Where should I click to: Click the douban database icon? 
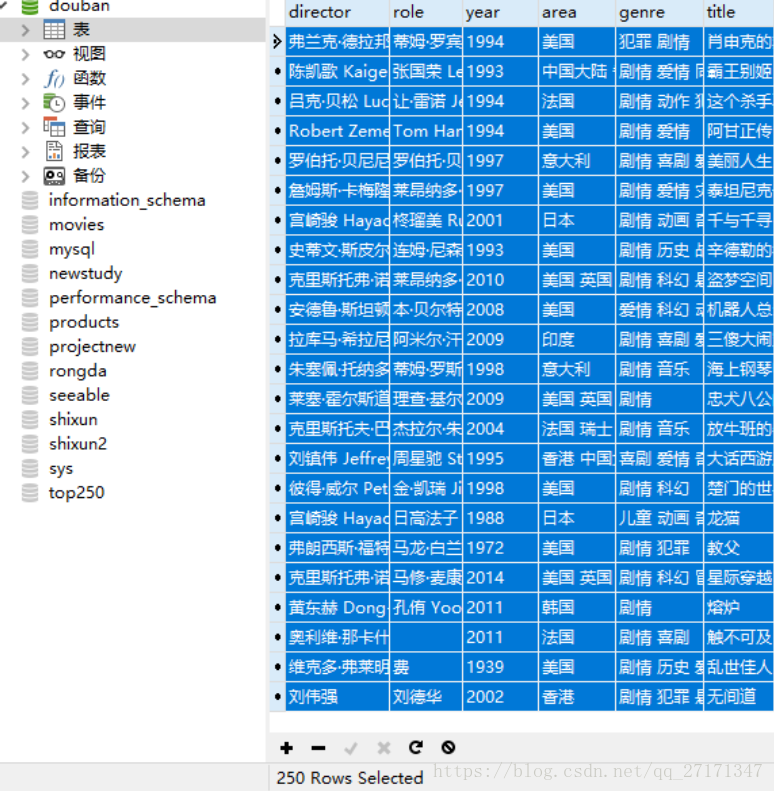click(30, 6)
